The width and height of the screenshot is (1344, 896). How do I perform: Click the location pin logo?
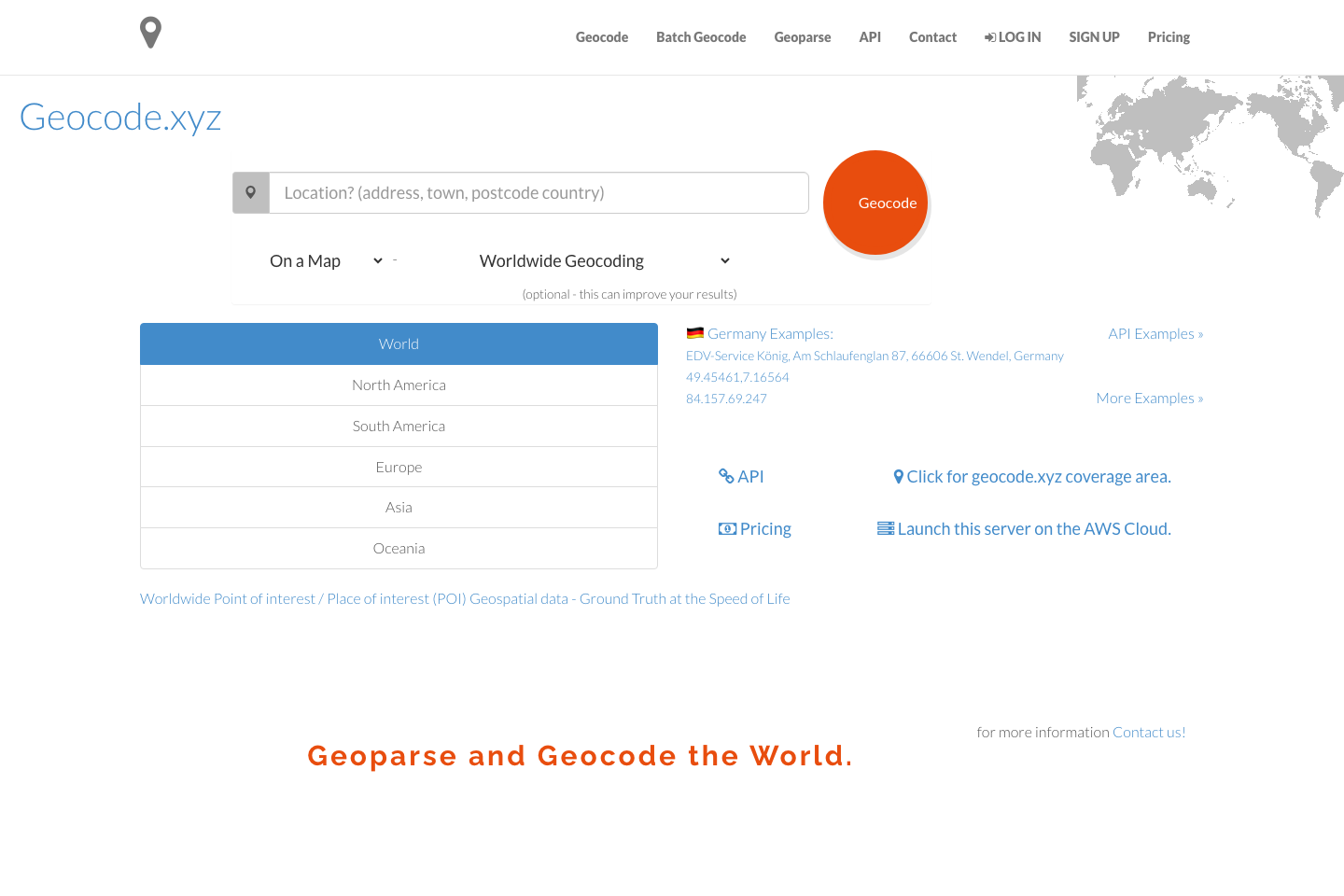tap(149, 31)
